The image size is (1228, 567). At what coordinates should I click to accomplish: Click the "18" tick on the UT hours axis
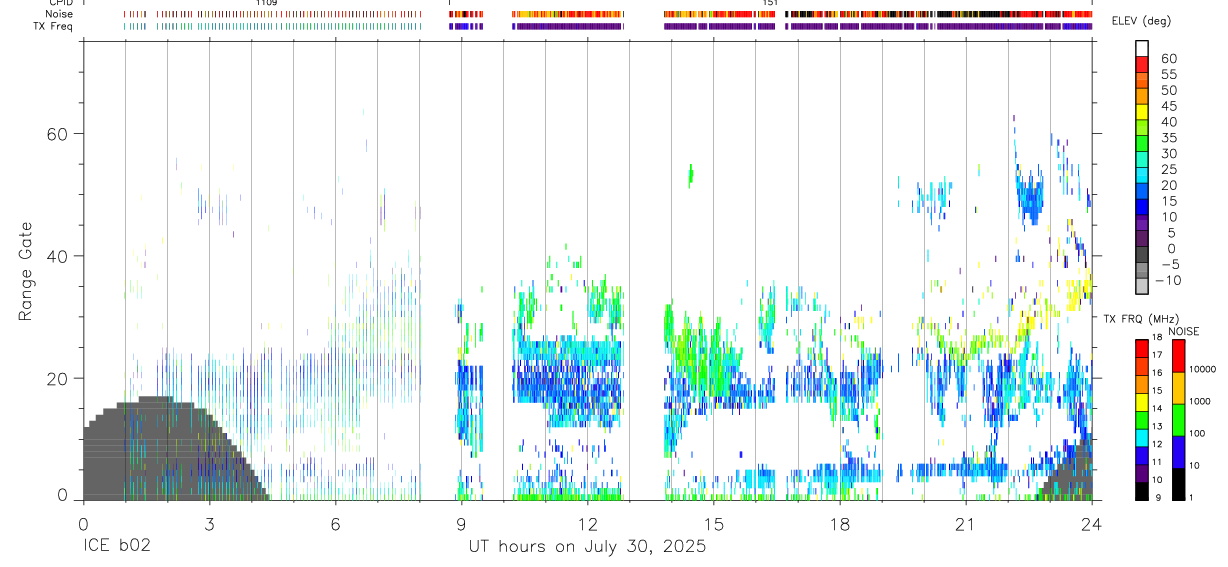[839, 523]
